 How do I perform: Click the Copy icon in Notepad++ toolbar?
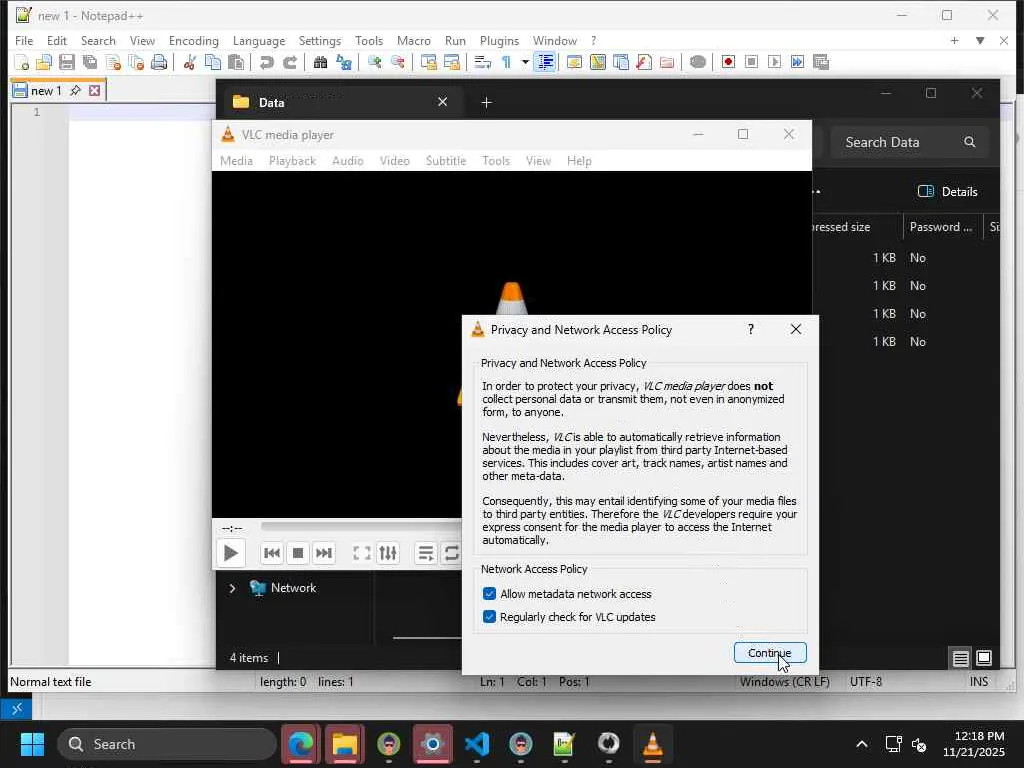click(x=213, y=62)
